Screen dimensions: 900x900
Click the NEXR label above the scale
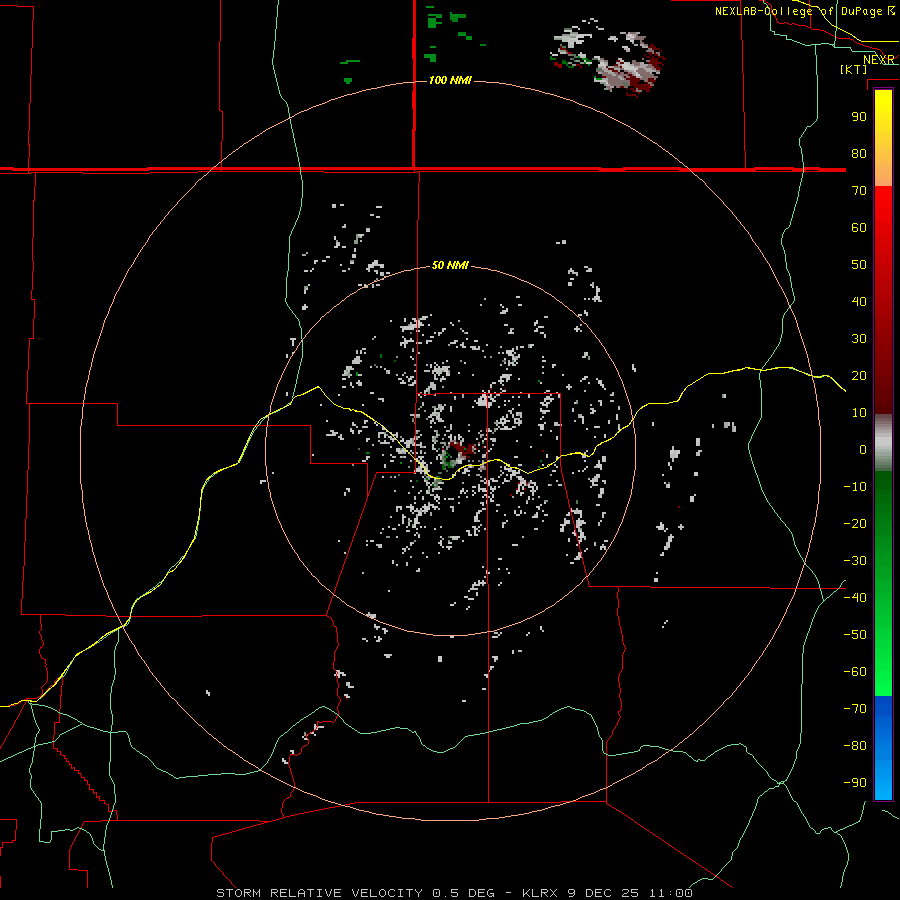(x=879, y=60)
